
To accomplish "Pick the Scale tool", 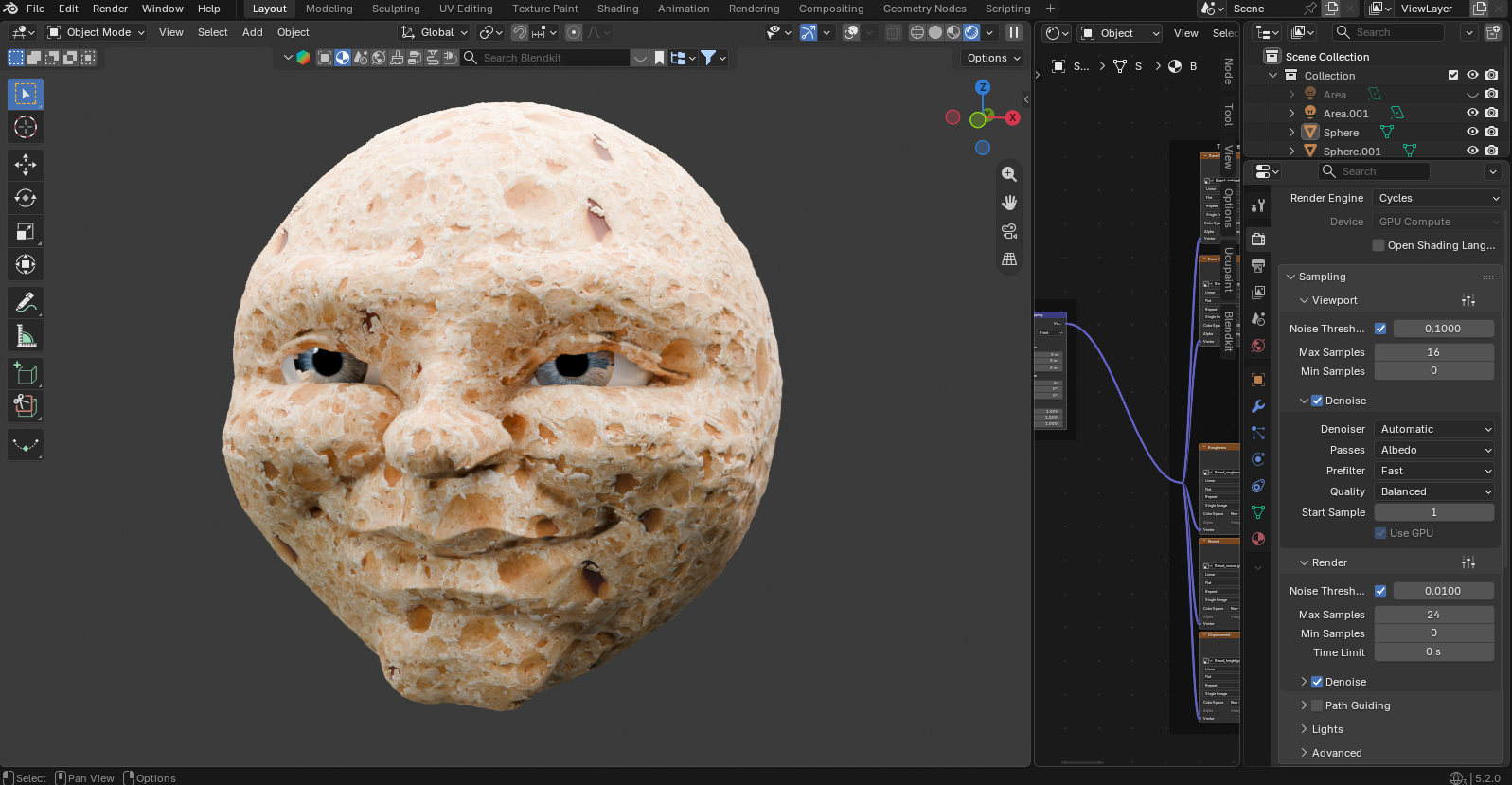I will pos(26,231).
